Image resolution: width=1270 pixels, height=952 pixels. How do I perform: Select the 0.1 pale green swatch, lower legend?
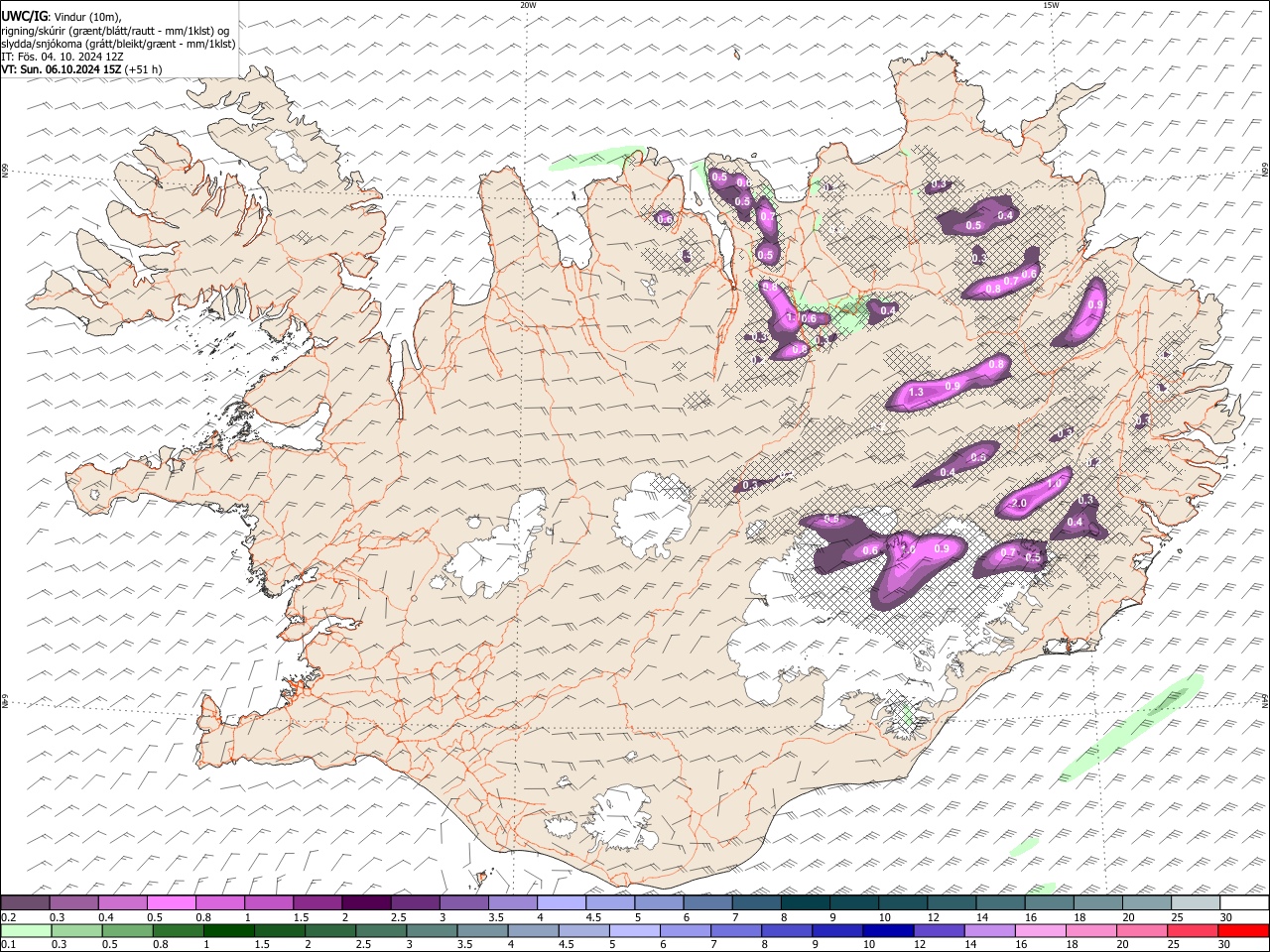(27, 930)
